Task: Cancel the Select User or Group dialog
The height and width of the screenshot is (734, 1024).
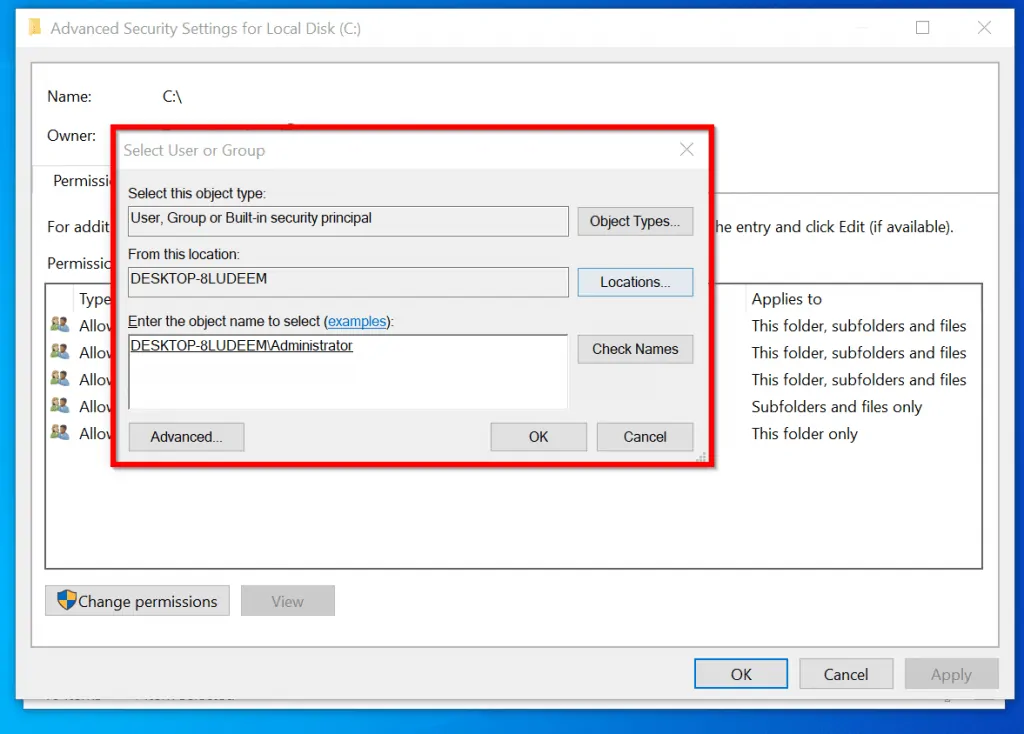Action: coord(645,437)
